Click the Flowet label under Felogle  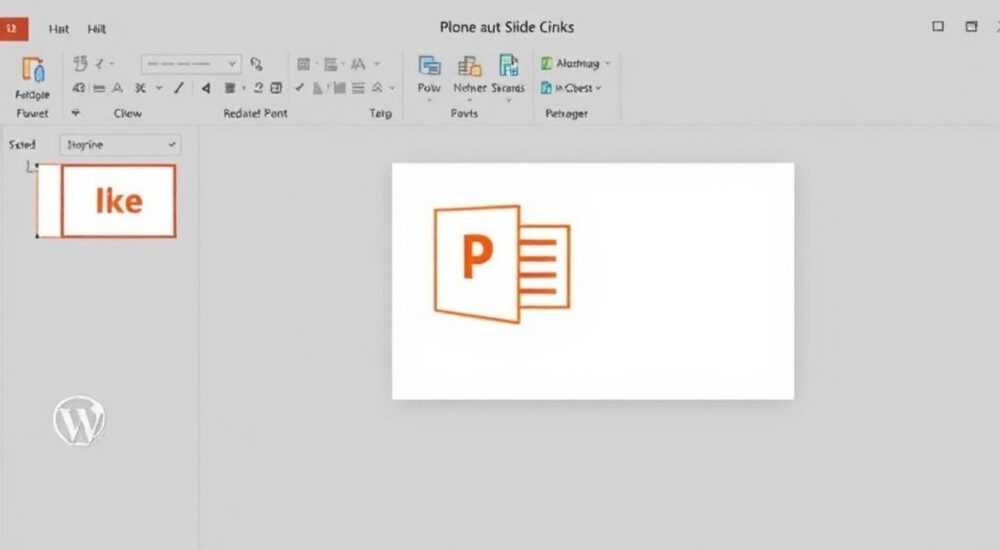tap(32, 113)
